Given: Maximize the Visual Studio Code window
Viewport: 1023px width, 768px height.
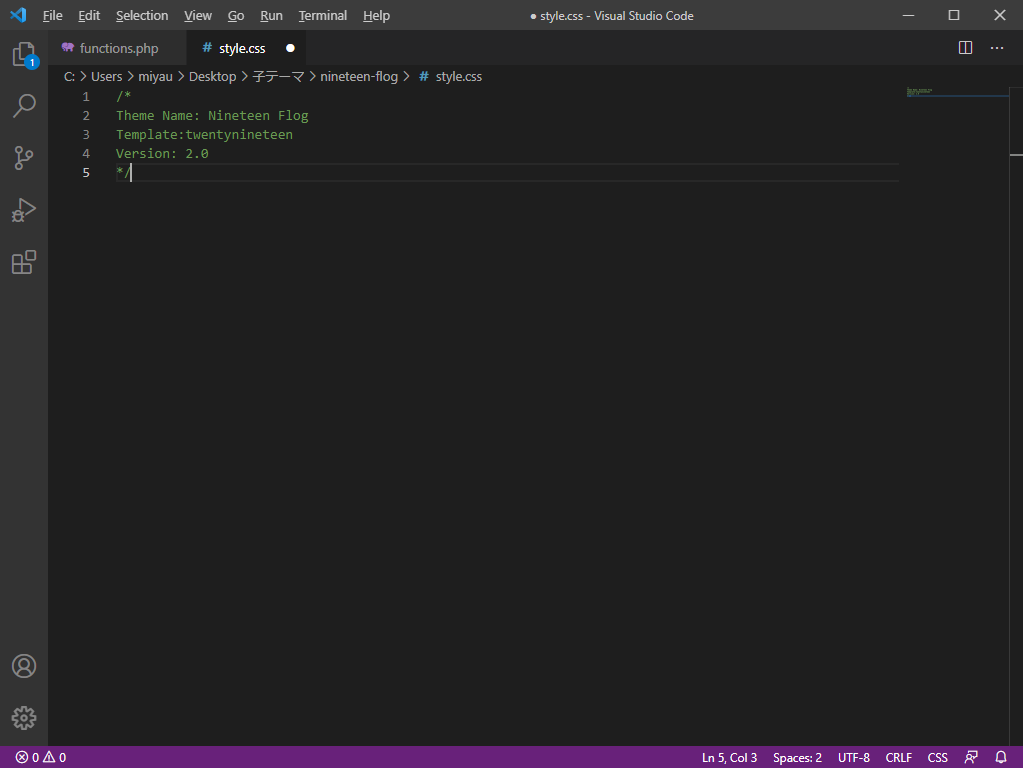Looking at the screenshot, I should tap(954, 15).
